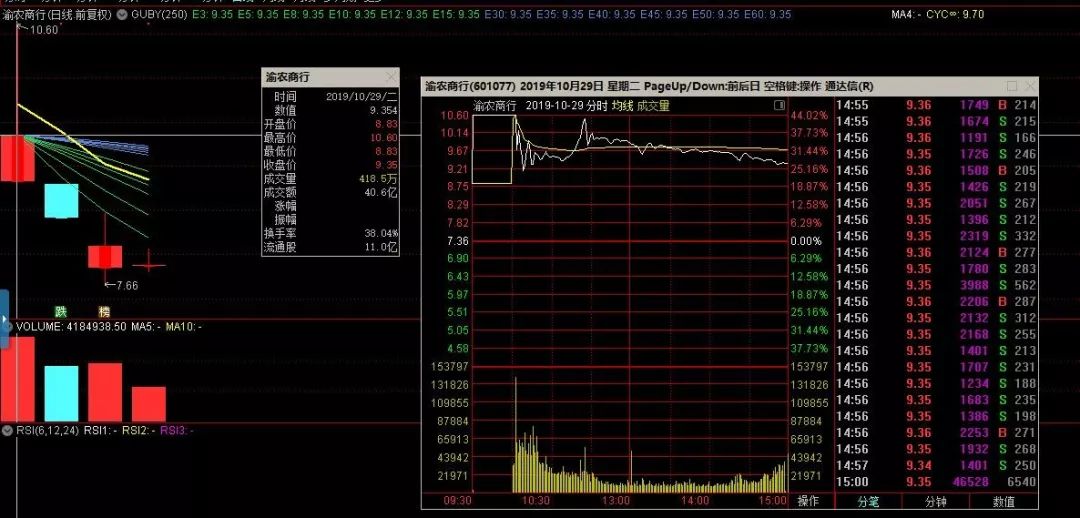Select the trade row with volume 3988
1080x518 pixels.
tap(937, 284)
